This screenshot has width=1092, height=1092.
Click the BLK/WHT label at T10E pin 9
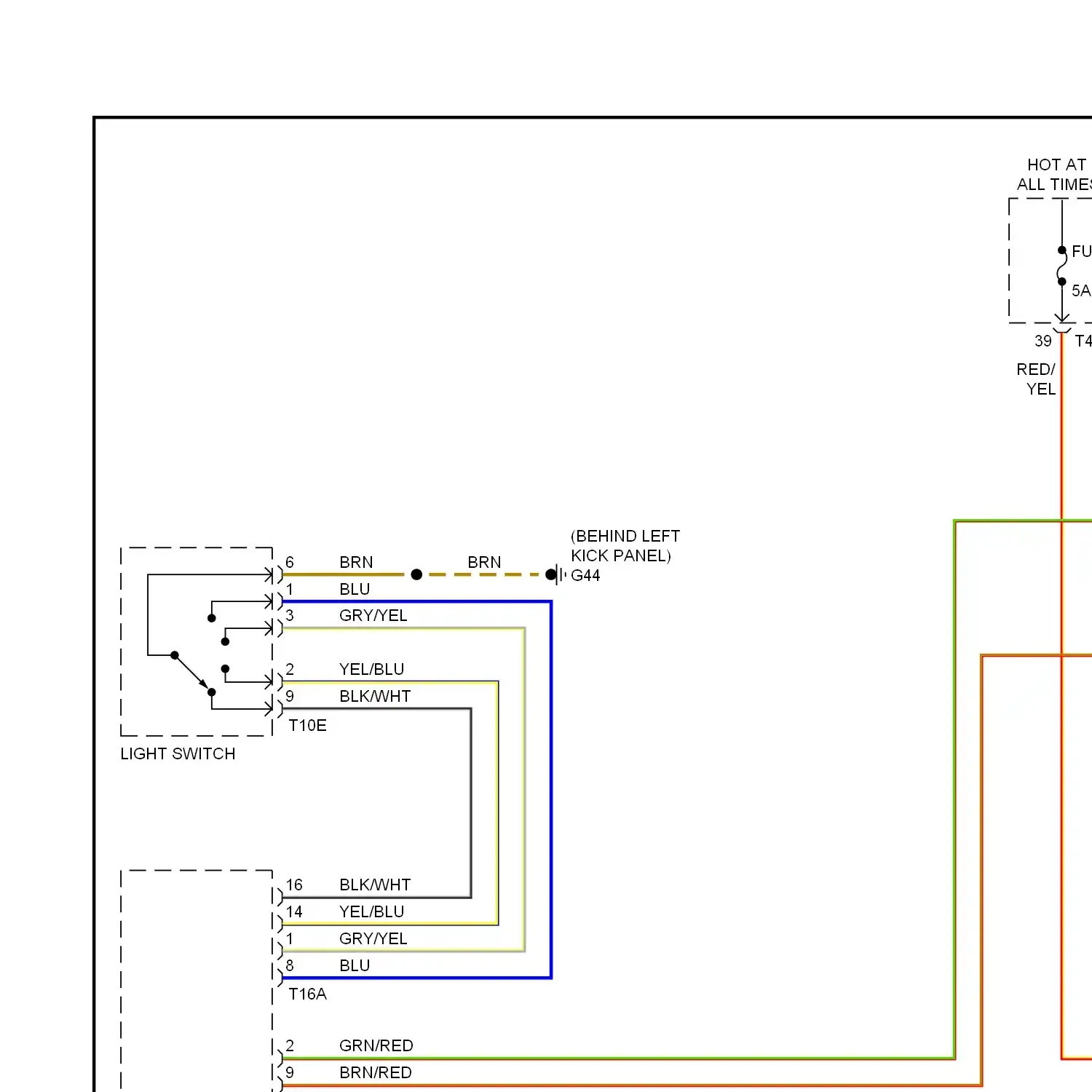point(375,696)
